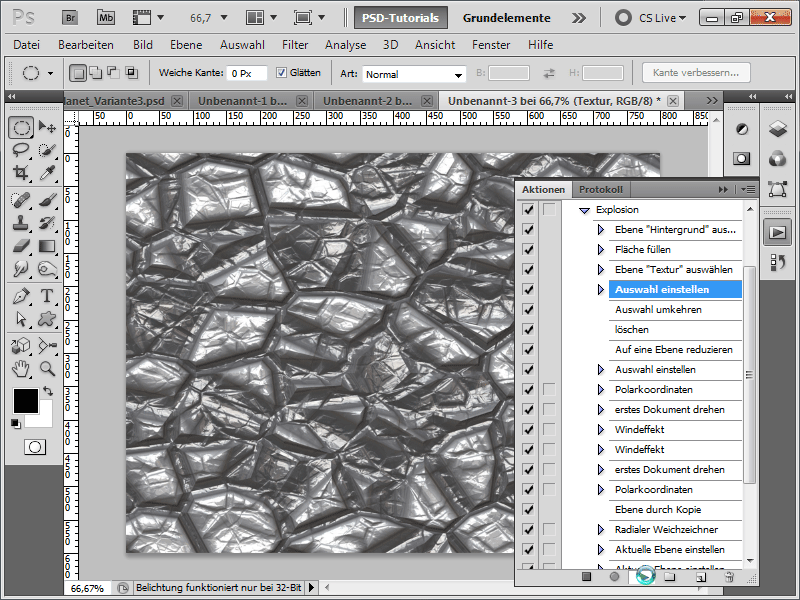This screenshot has height=600, width=800.
Task: Open the Layers panel dock icon
Action: [778, 129]
